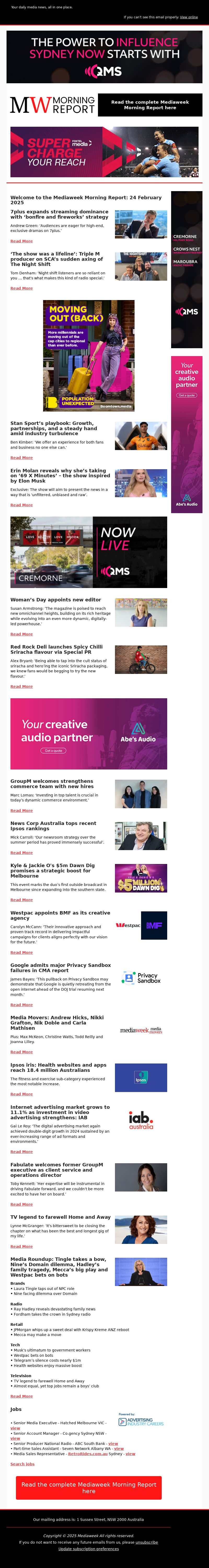Open the 'View online' link
Screen dimensions: 209x1568
[x=189, y=17]
